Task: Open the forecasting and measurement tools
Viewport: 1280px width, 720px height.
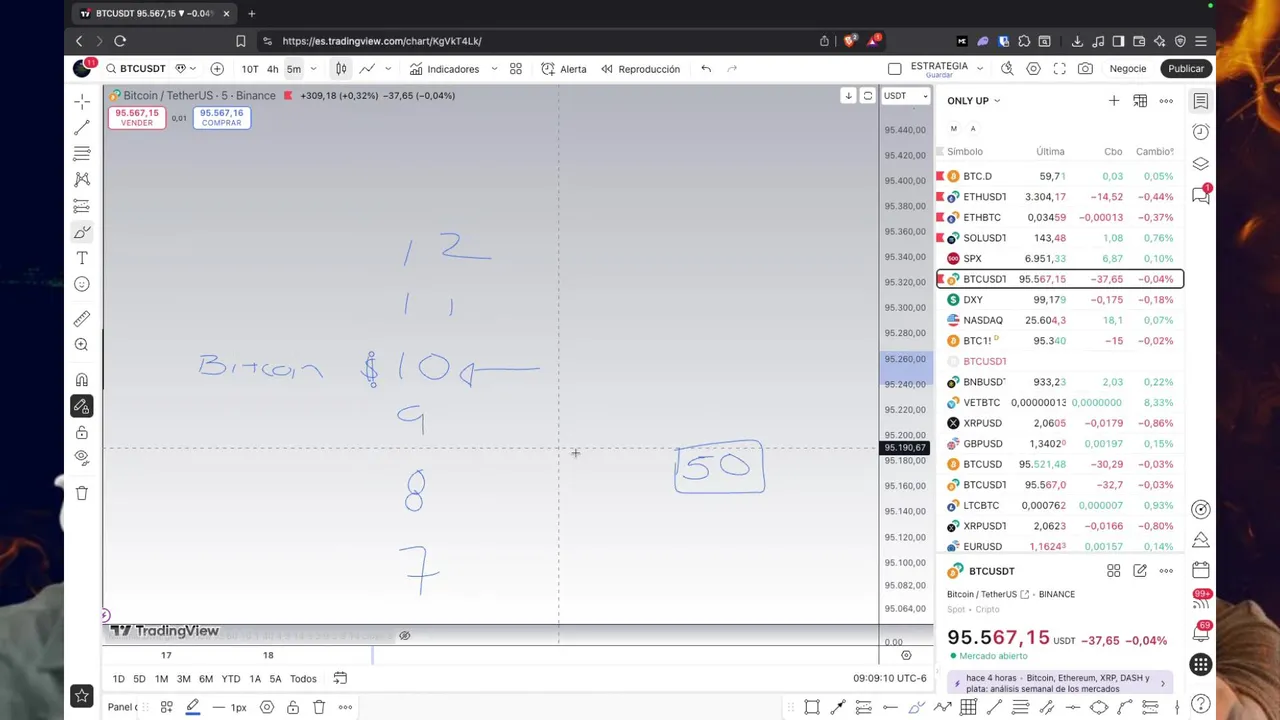Action: coord(82,206)
